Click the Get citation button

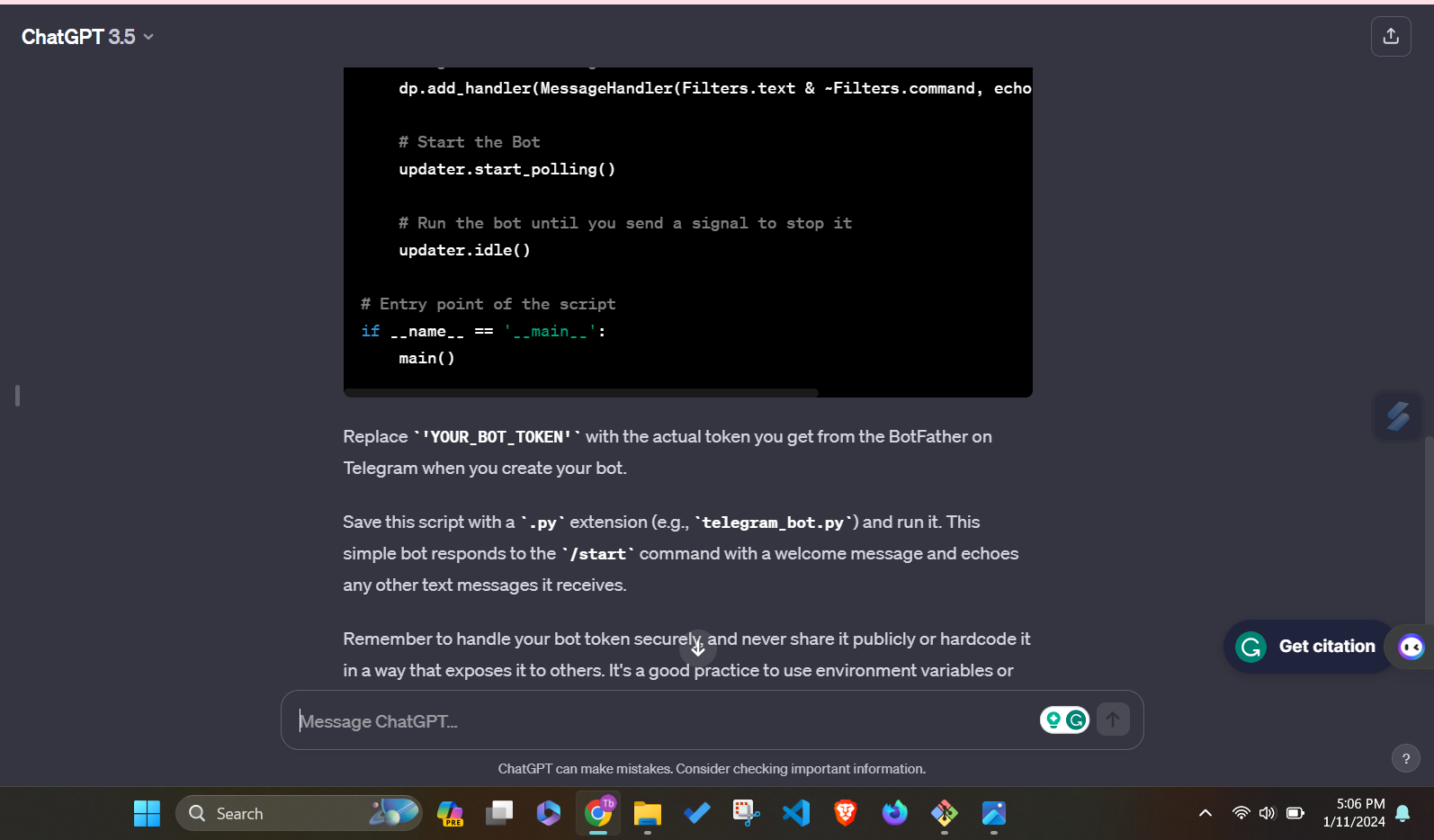coord(1309,646)
